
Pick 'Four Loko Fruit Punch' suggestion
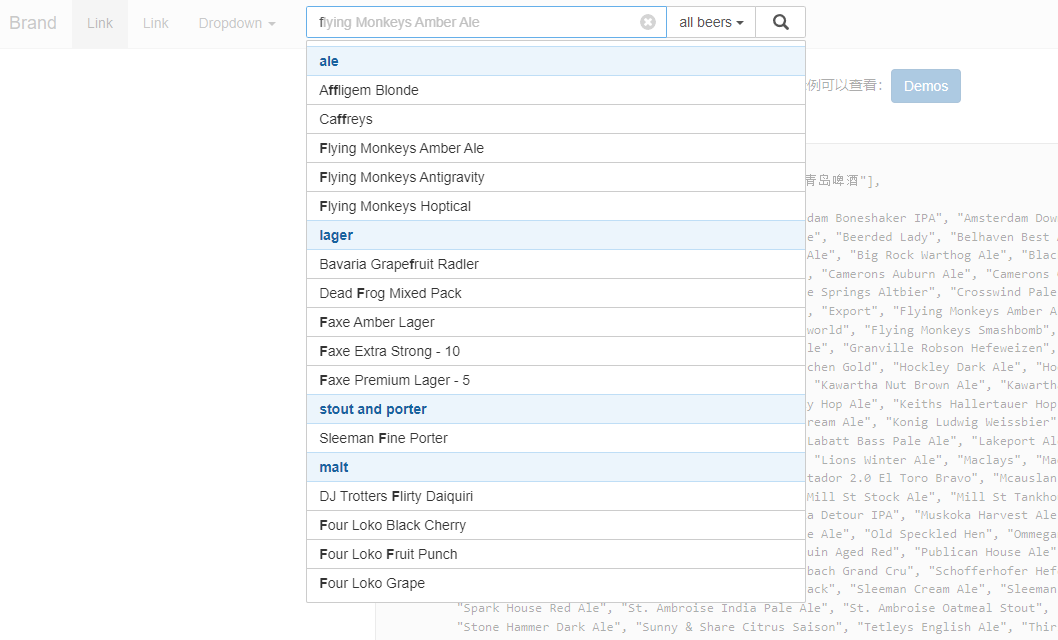556,554
